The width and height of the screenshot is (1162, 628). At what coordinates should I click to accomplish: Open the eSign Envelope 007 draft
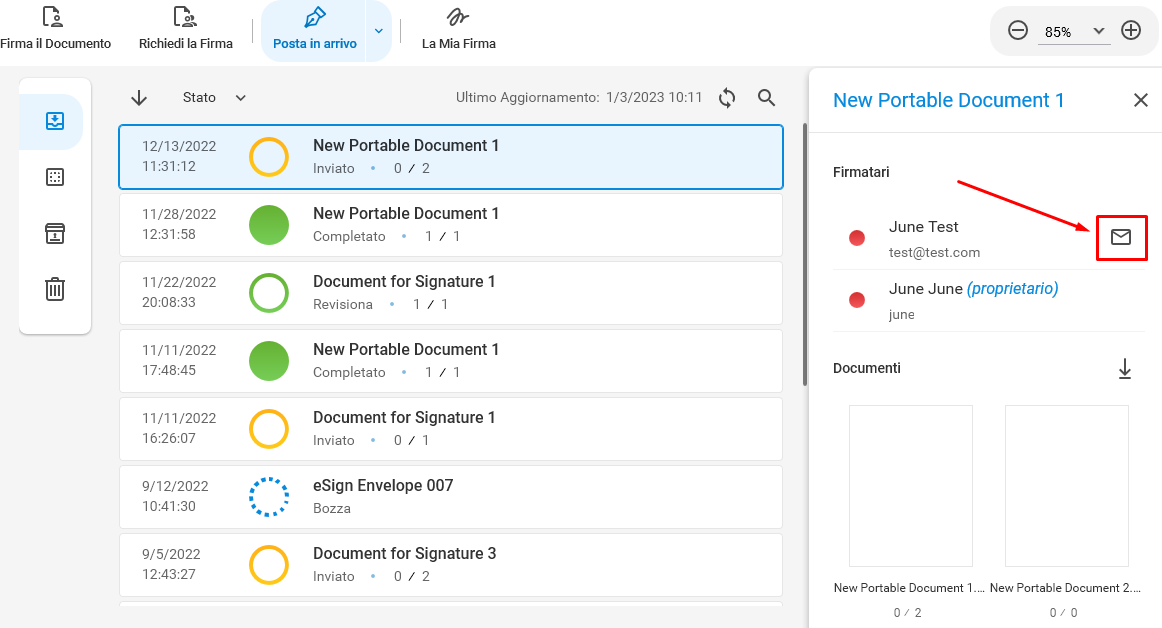click(x=451, y=497)
